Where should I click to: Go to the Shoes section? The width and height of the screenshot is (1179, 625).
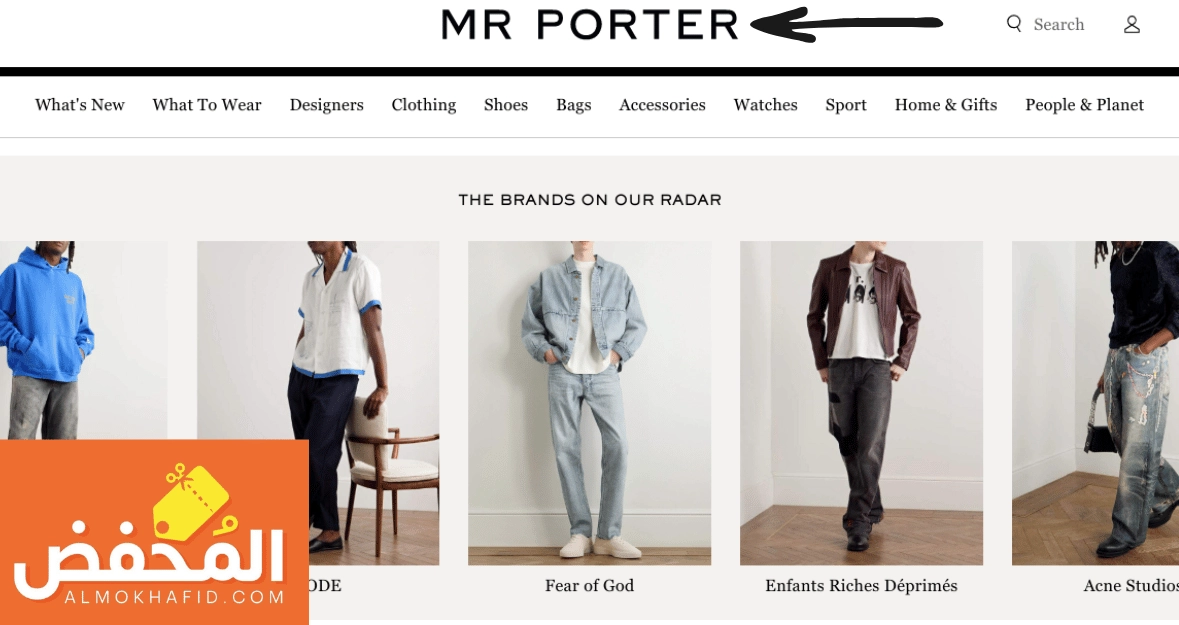click(506, 105)
